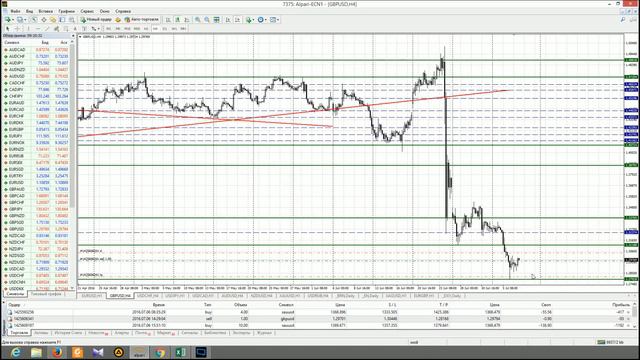Open the Profiles toolbar icon

pyautogui.click(x=19, y=20)
